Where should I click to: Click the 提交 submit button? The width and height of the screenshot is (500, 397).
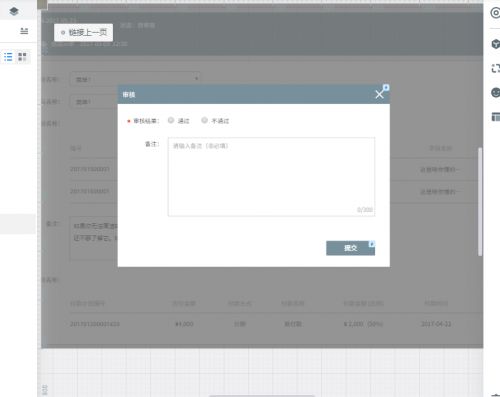350,248
